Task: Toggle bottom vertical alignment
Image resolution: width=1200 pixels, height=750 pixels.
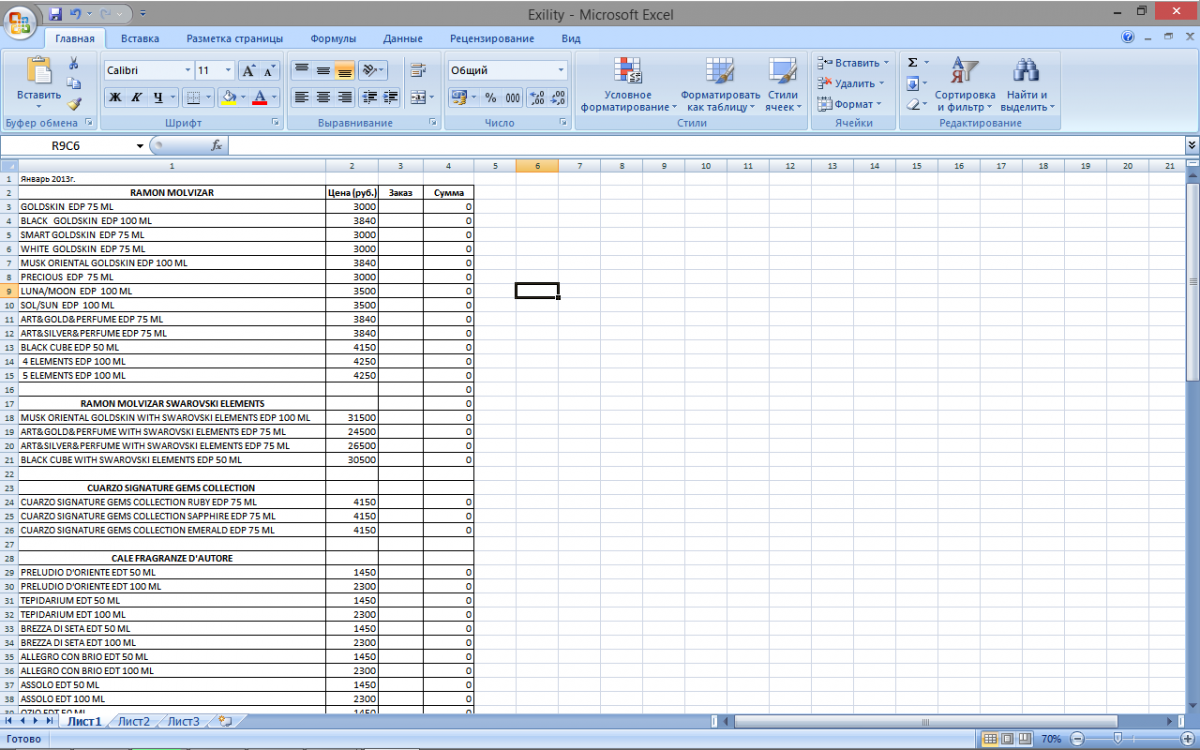Action: pos(345,71)
